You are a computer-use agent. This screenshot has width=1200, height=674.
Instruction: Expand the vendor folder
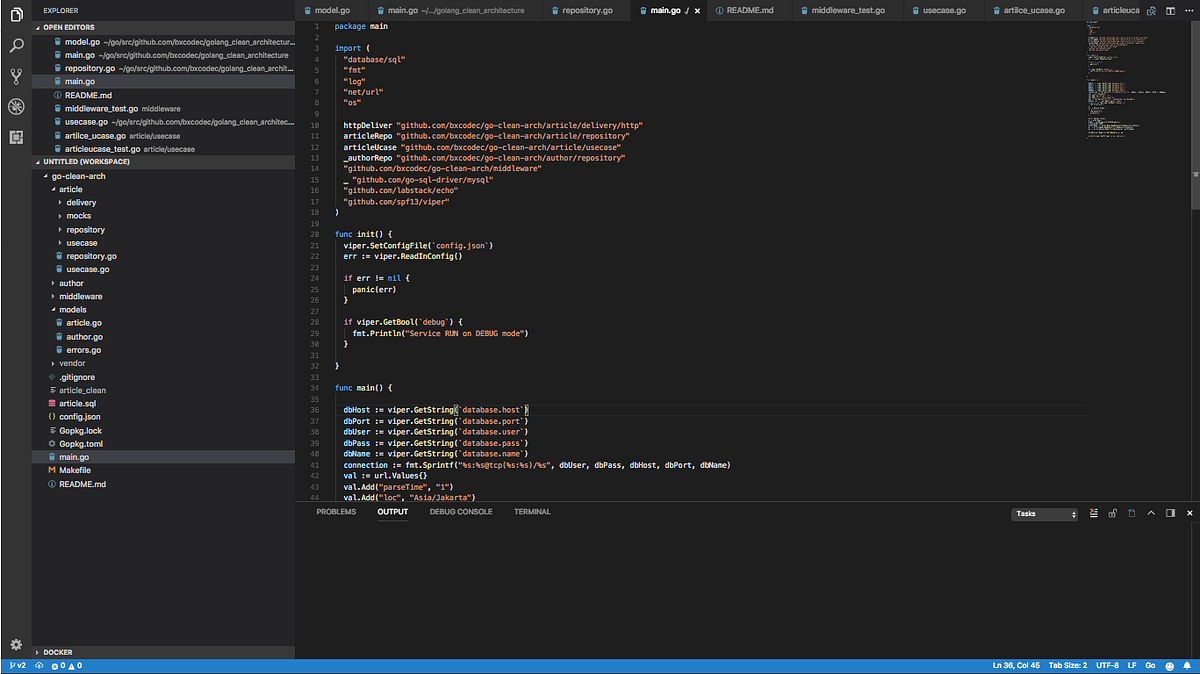(72, 363)
